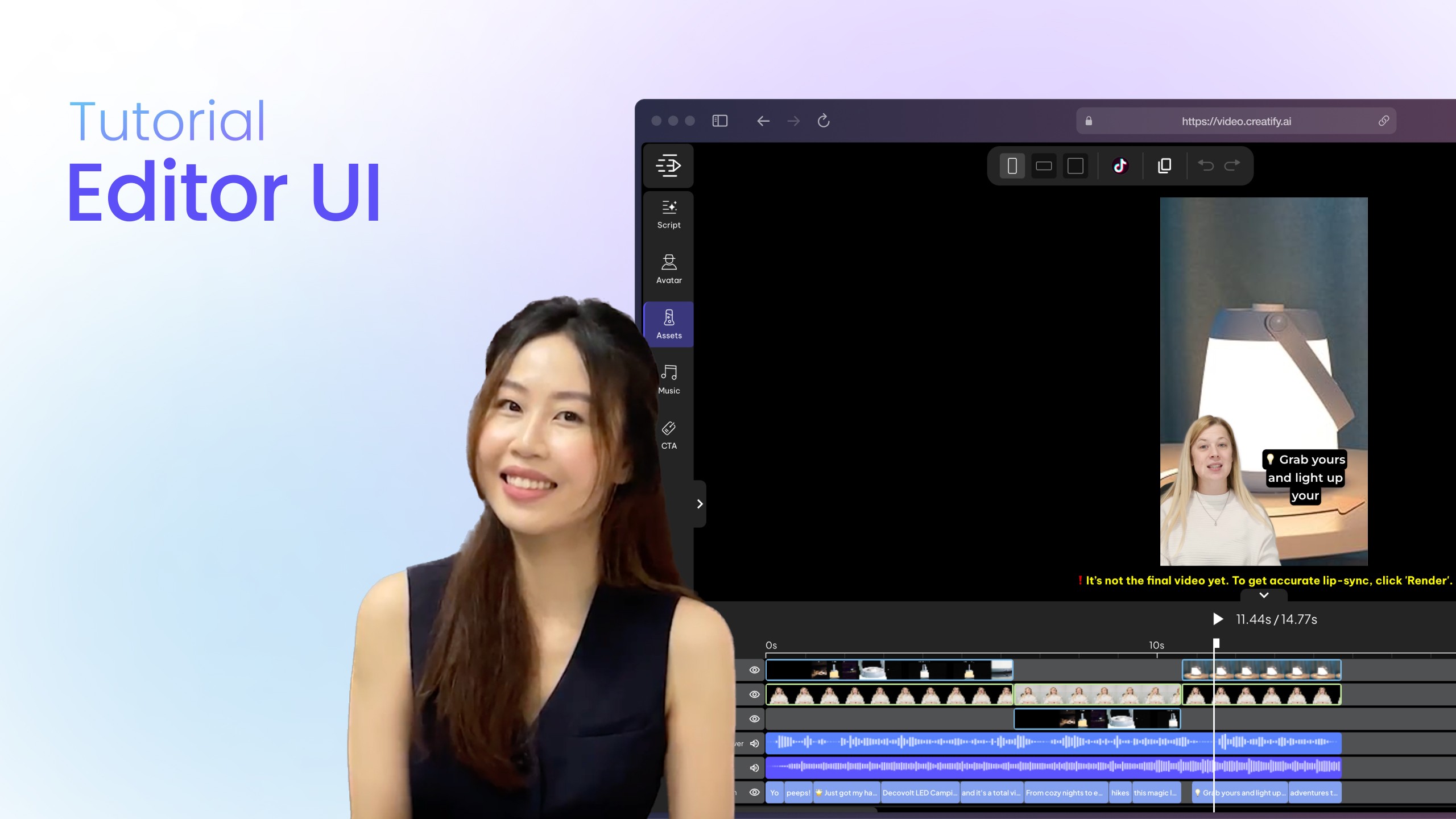1456x819 pixels.
Task: Mute the background music track
Action: click(x=754, y=768)
